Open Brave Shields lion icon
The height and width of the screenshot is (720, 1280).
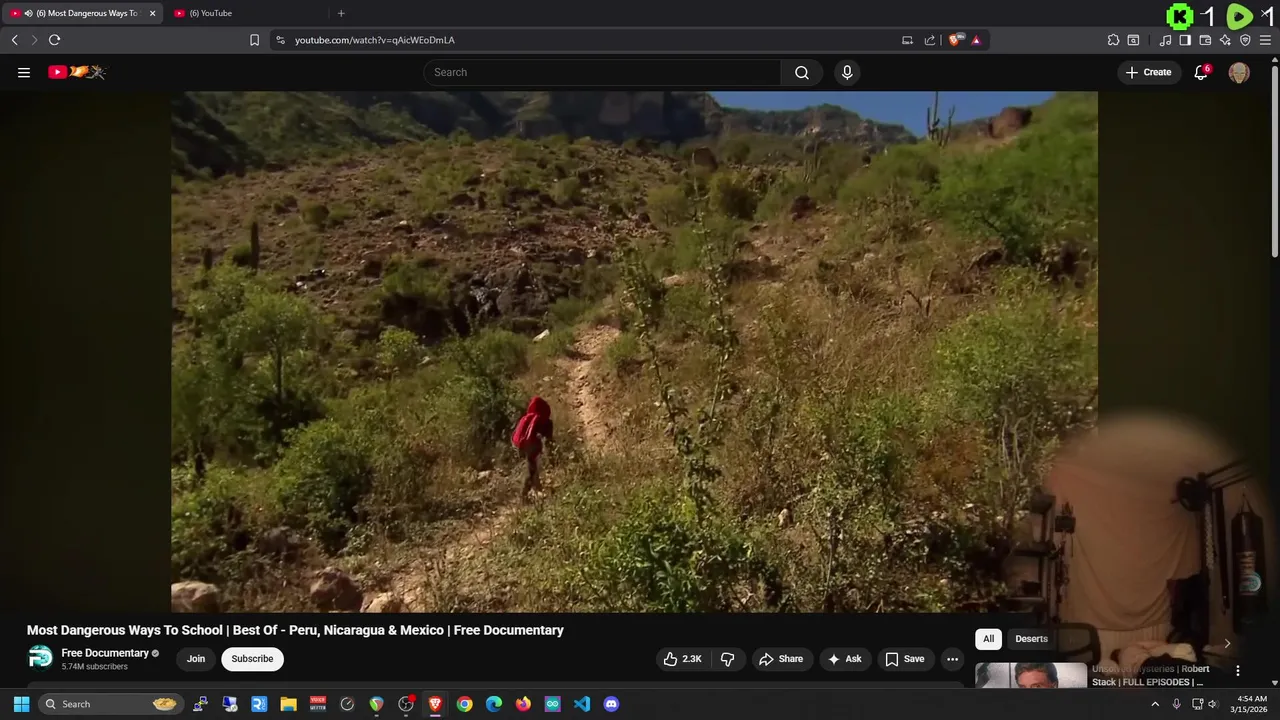point(955,40)
